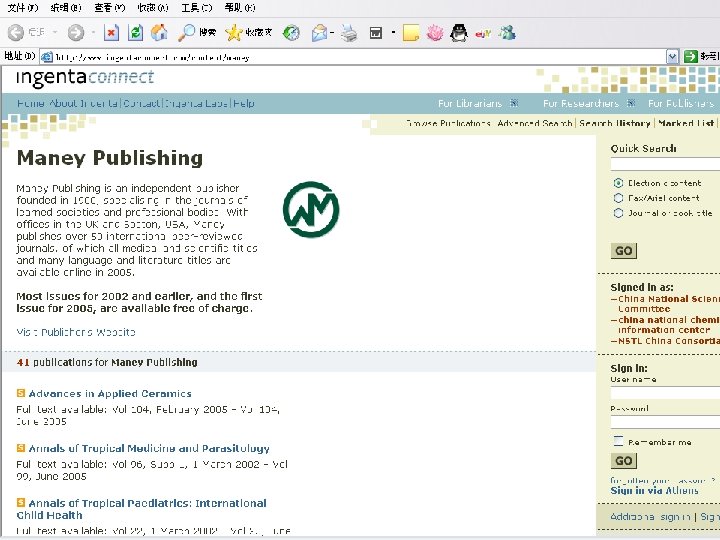Click subscription icon beside Annals of Tropical Medicine

21,448
